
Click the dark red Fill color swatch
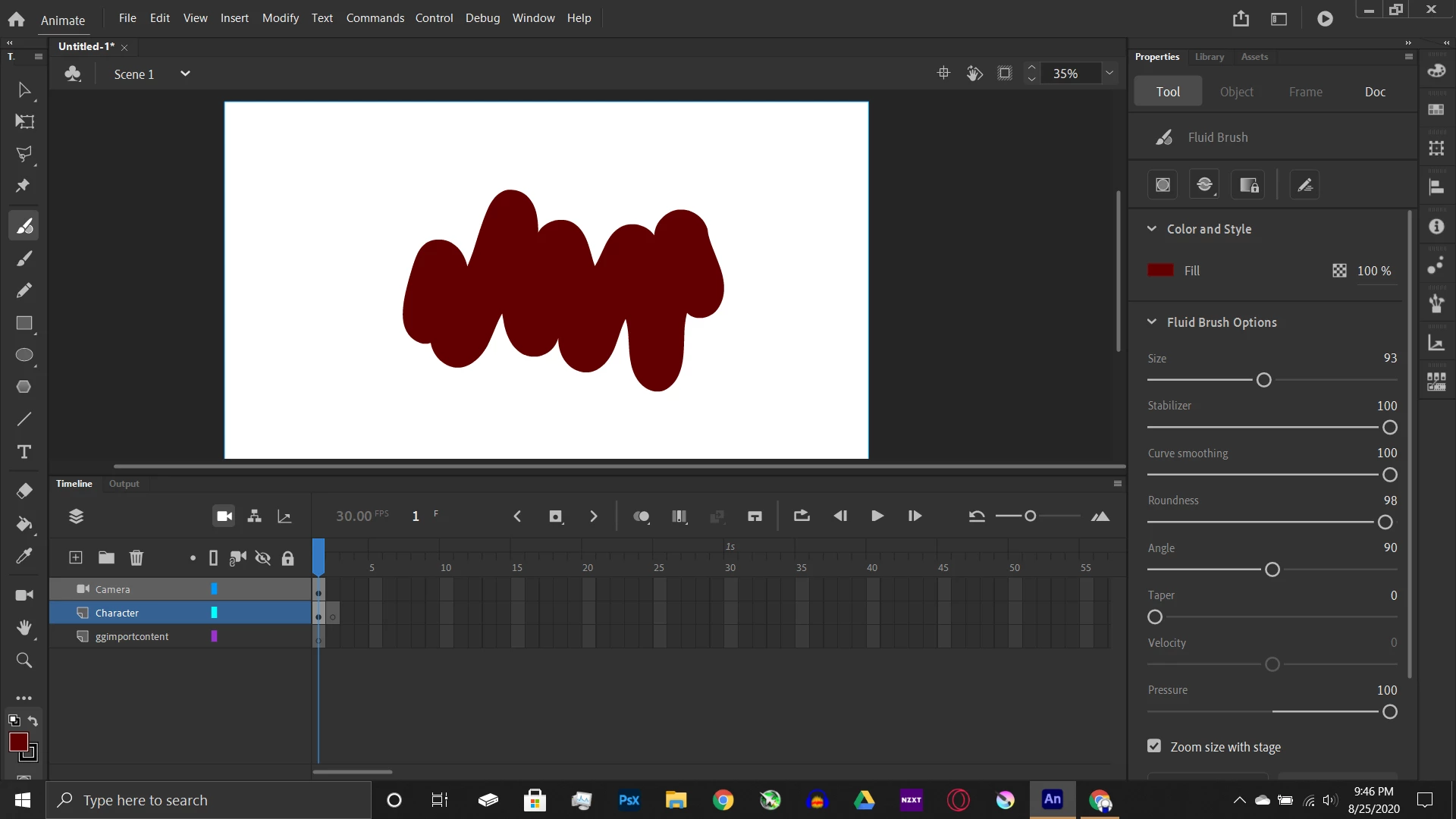(1160, 271)
